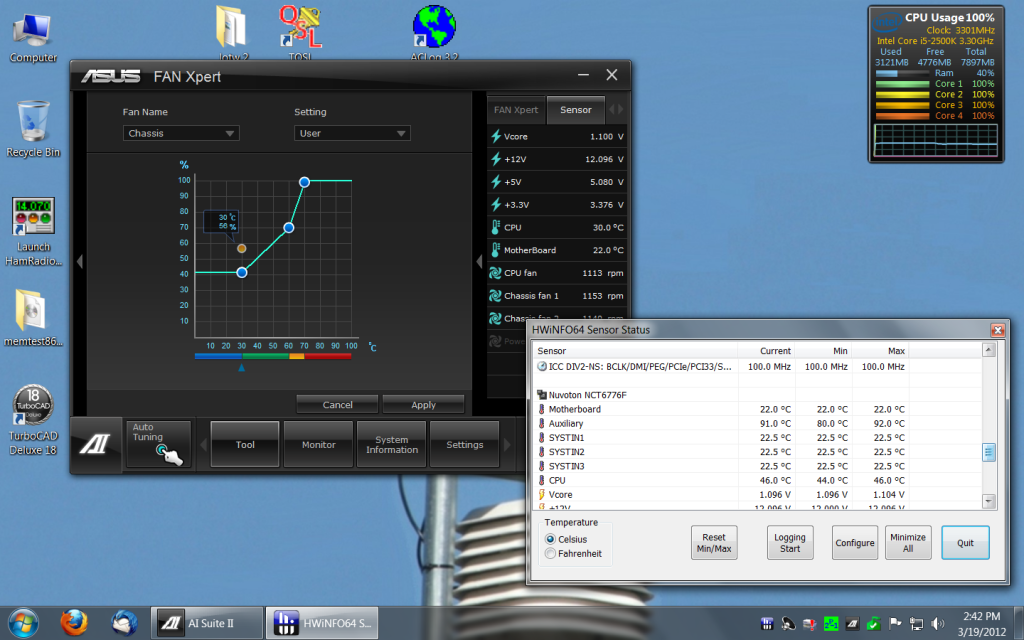
Task: Open the Fan Name dropdown showing Chassis
Action: (x=181, y=133)
